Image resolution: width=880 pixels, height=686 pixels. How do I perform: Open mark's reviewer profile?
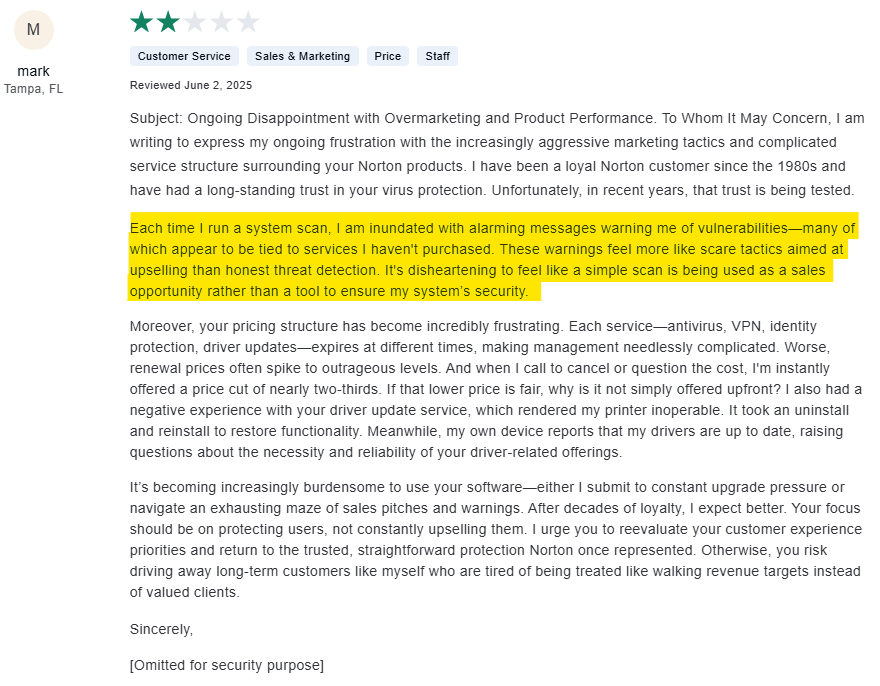click(33, 71)
